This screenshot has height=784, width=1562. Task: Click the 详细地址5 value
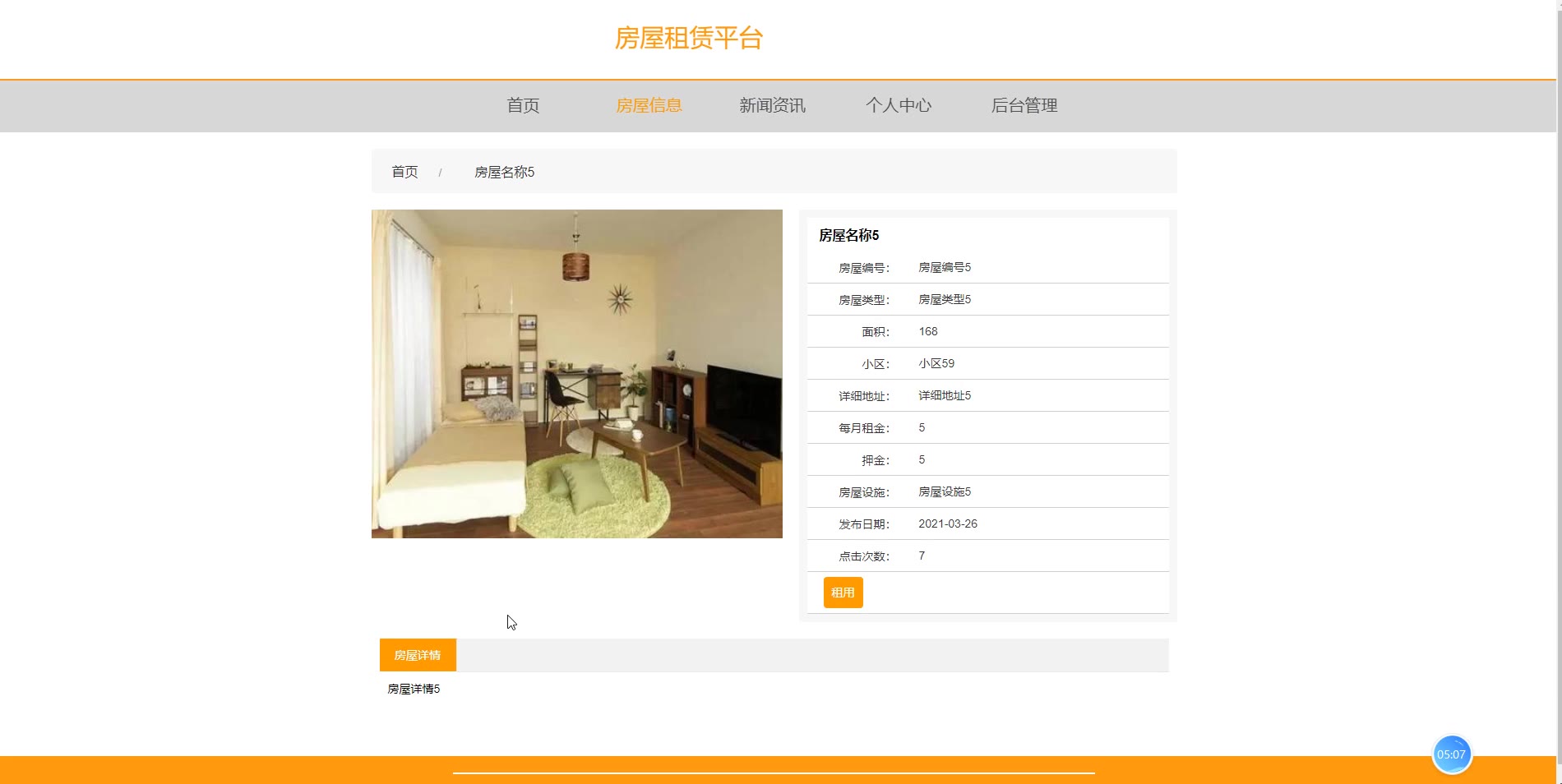click(945, 395)
